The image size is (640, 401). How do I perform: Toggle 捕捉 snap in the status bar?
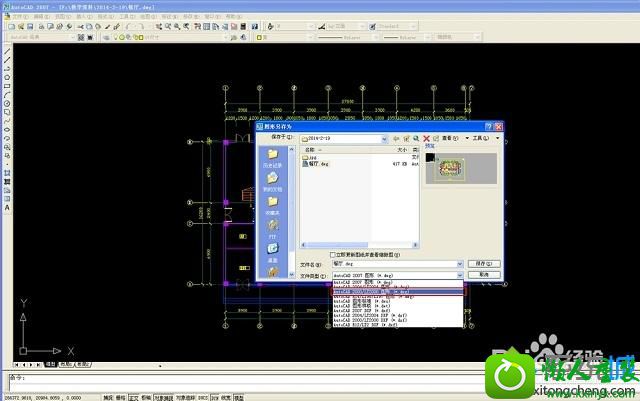point(108,397)
